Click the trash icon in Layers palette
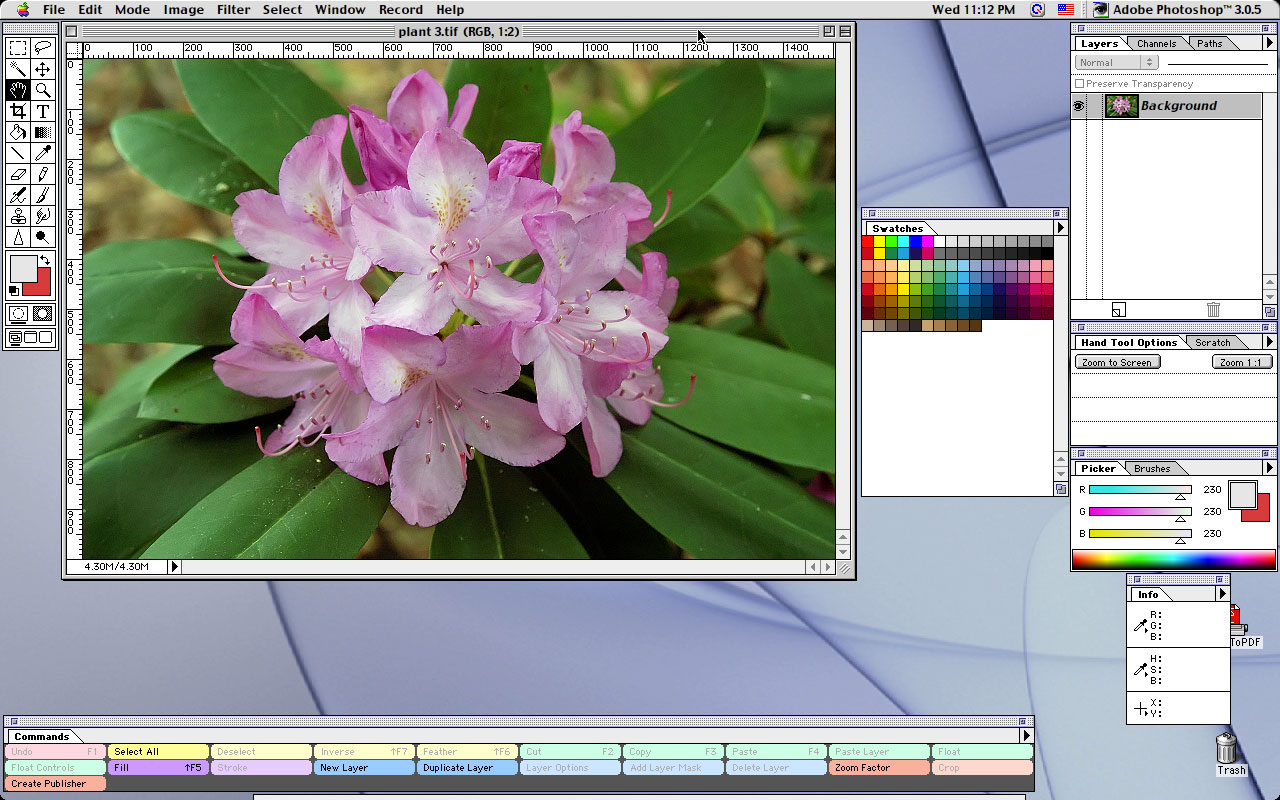 coord(1213,310)
